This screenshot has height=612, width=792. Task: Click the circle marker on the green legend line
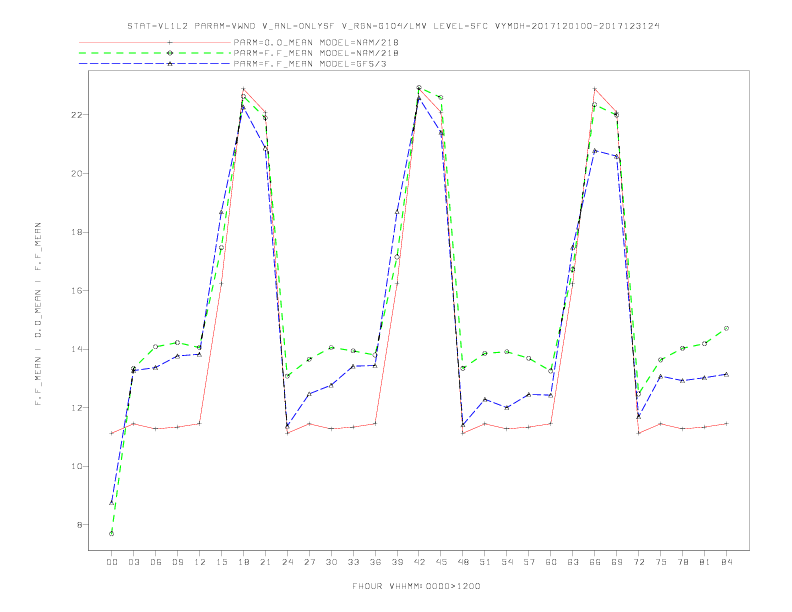[170, 53]
